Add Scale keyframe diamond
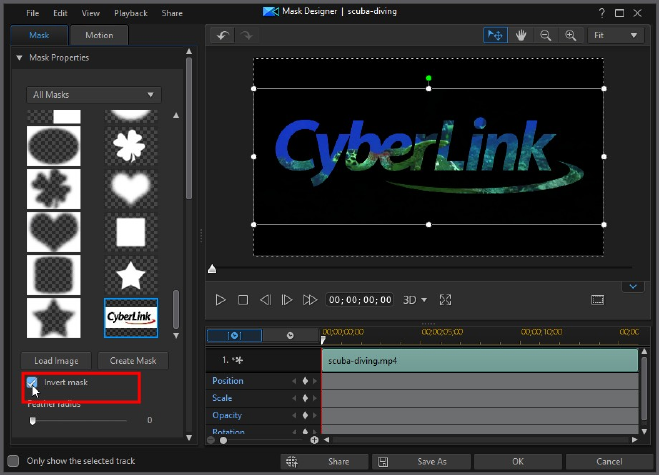The image size is (659, 475). tap(305, 398)
